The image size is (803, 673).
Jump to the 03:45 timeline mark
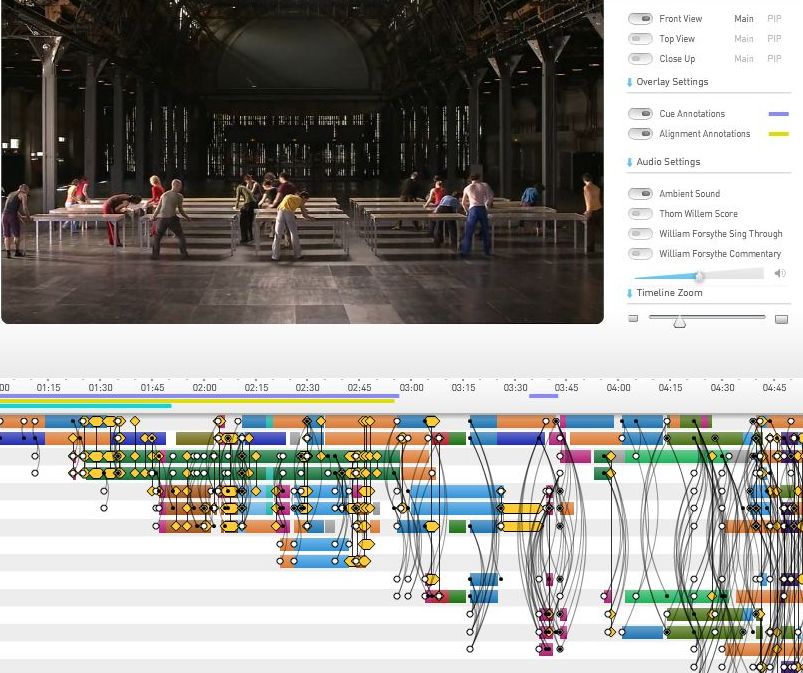(x=566, y=388)
